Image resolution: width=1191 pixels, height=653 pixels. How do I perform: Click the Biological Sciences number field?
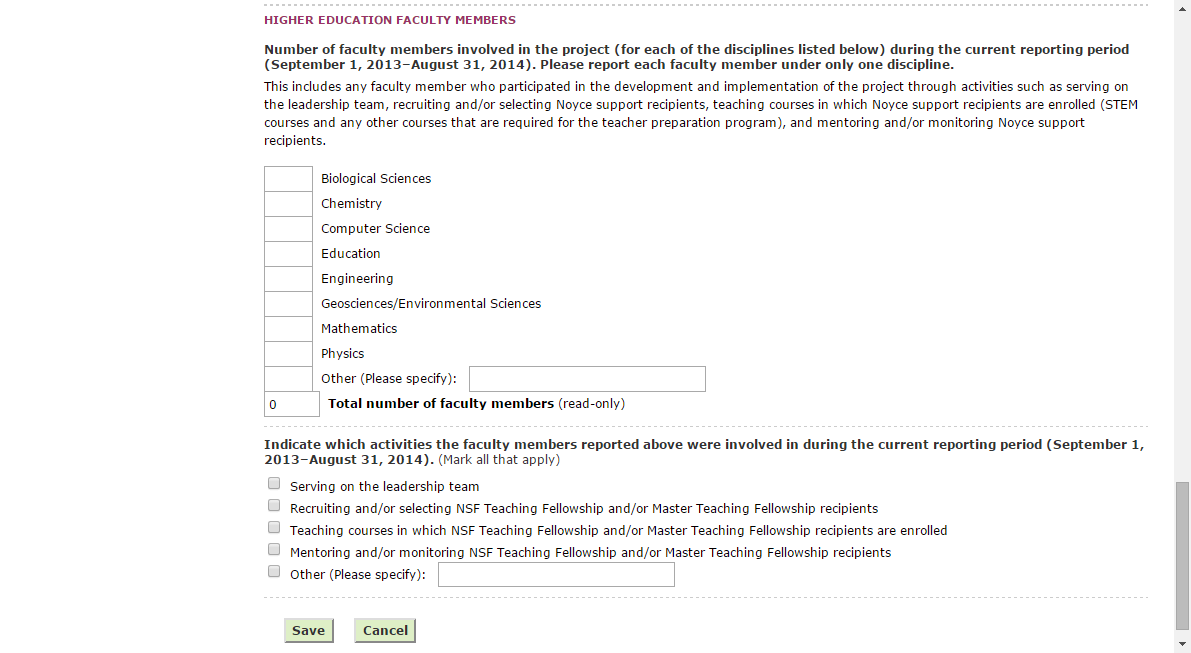click(x=288, y=179)
